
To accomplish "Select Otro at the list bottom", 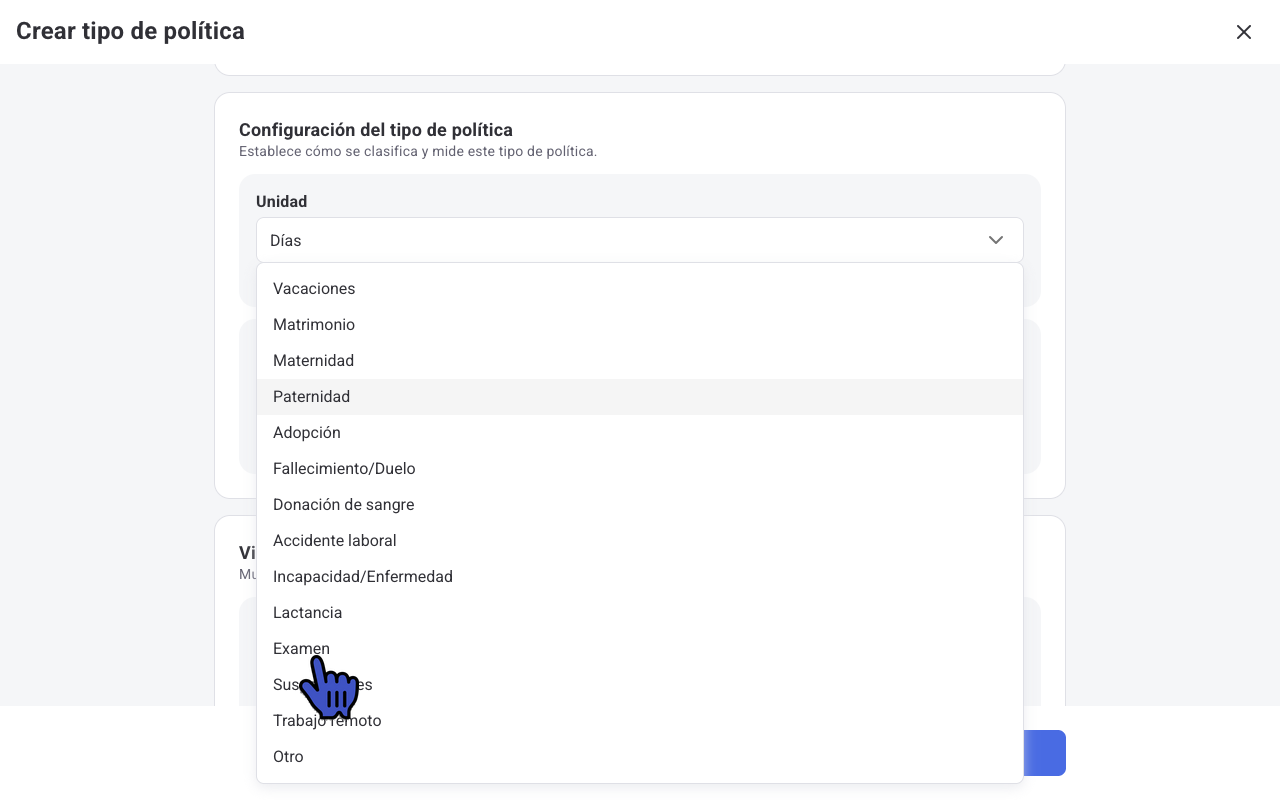I will pyautogui.click(x=640, y=756).
